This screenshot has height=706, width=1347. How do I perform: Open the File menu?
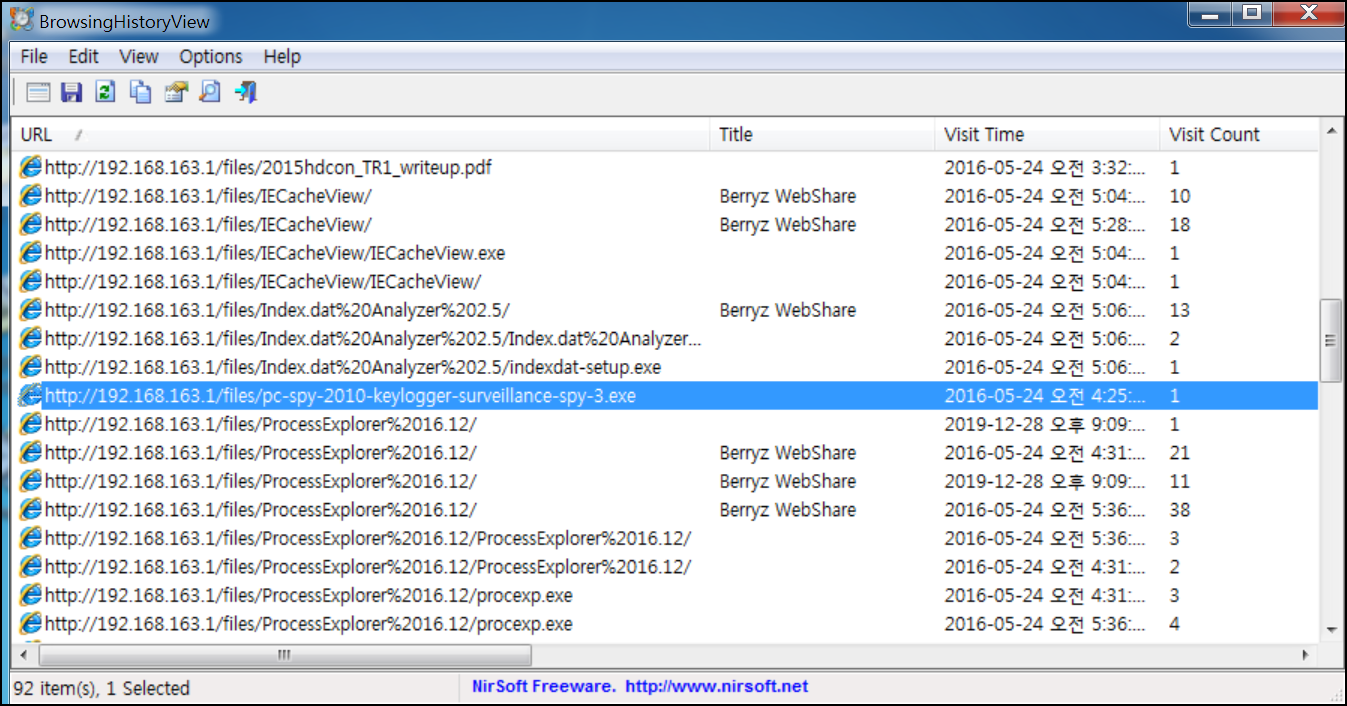(x=34, y=56)
